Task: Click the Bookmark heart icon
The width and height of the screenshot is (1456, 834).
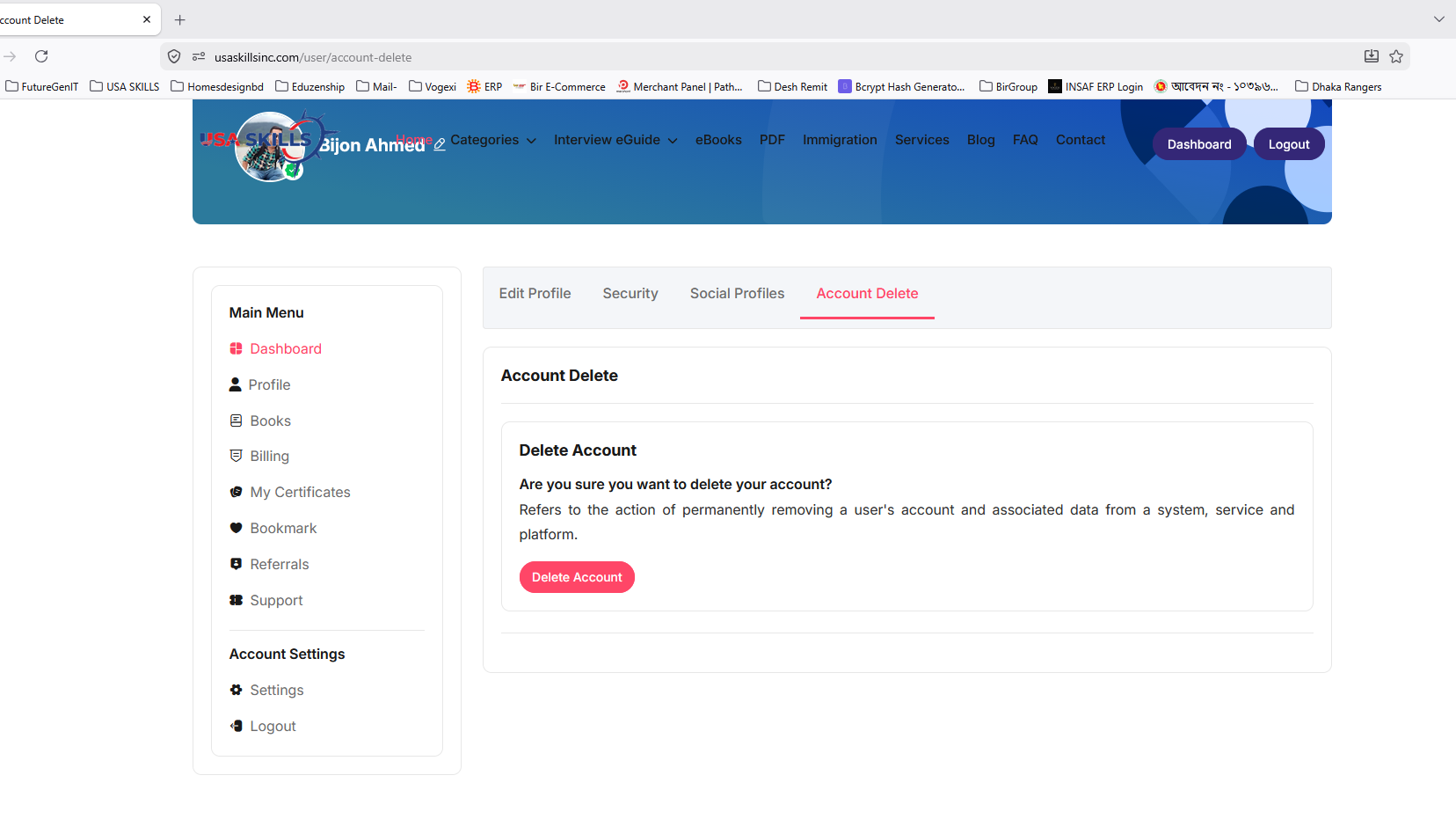Action: [236, 528]
